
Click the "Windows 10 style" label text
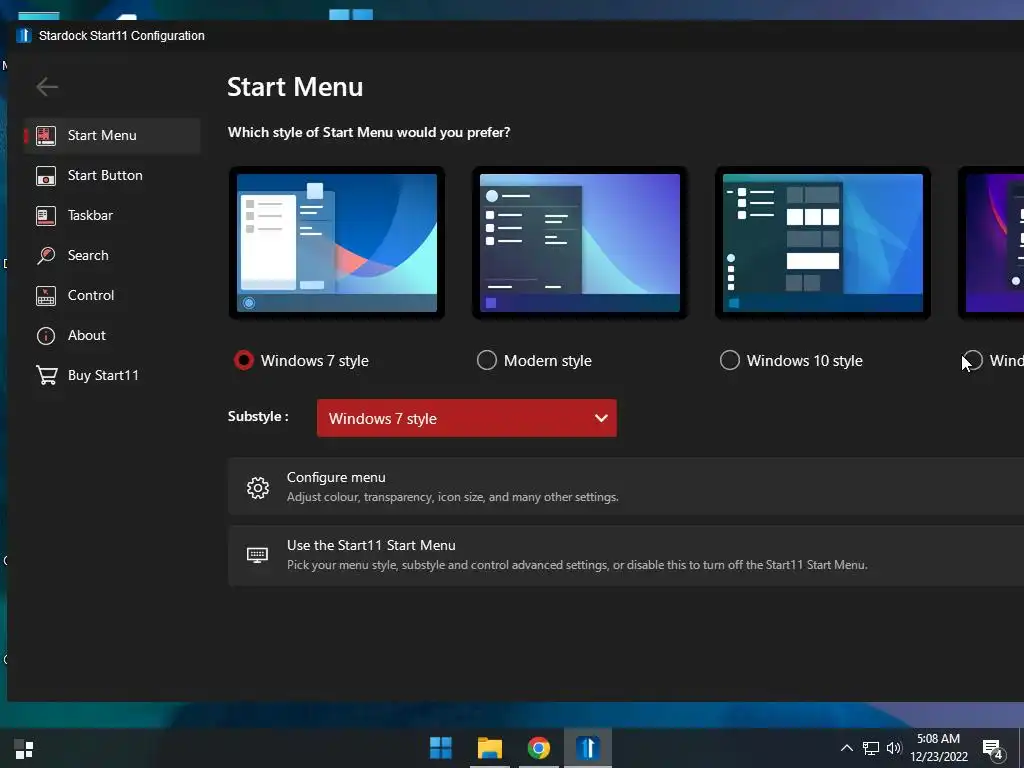click(x=805, y=361)
